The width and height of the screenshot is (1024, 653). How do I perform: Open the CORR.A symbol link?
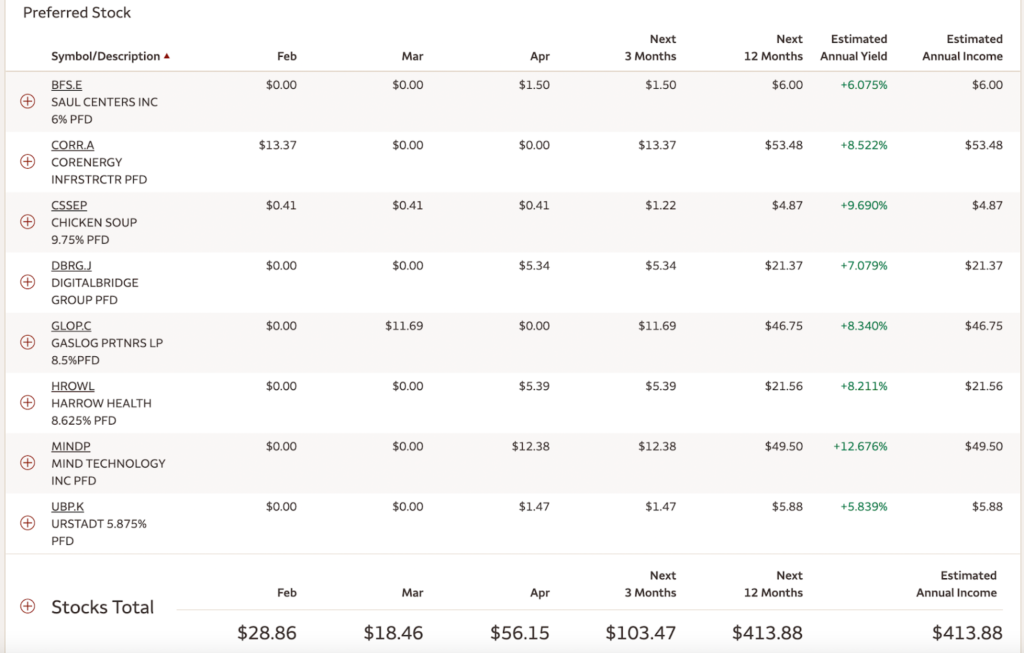(x=72, y=145)
